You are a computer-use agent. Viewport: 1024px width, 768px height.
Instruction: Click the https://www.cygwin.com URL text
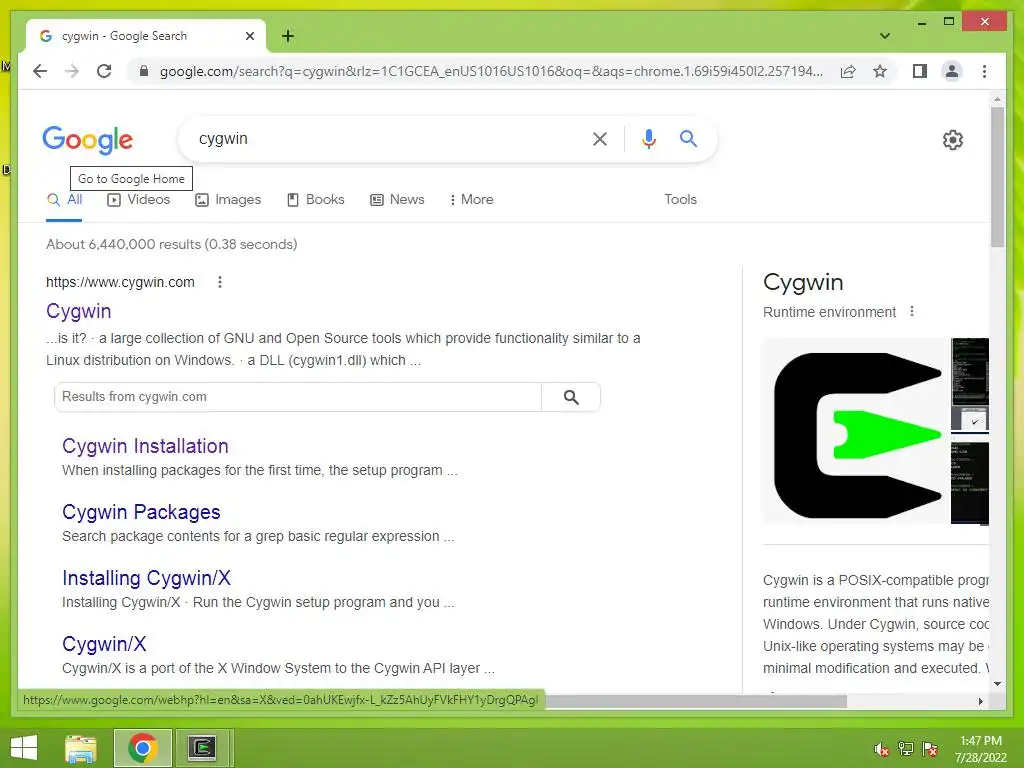(x=120, y=282)
